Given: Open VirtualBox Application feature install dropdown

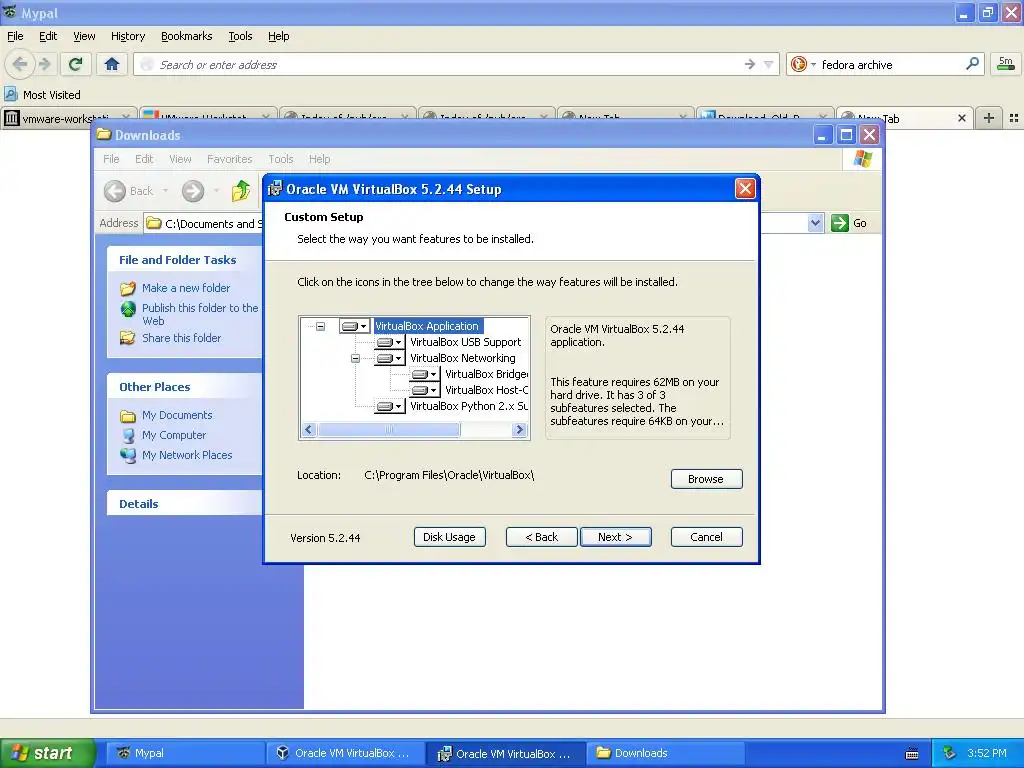Looking at the screenshot, I should 355,326.
